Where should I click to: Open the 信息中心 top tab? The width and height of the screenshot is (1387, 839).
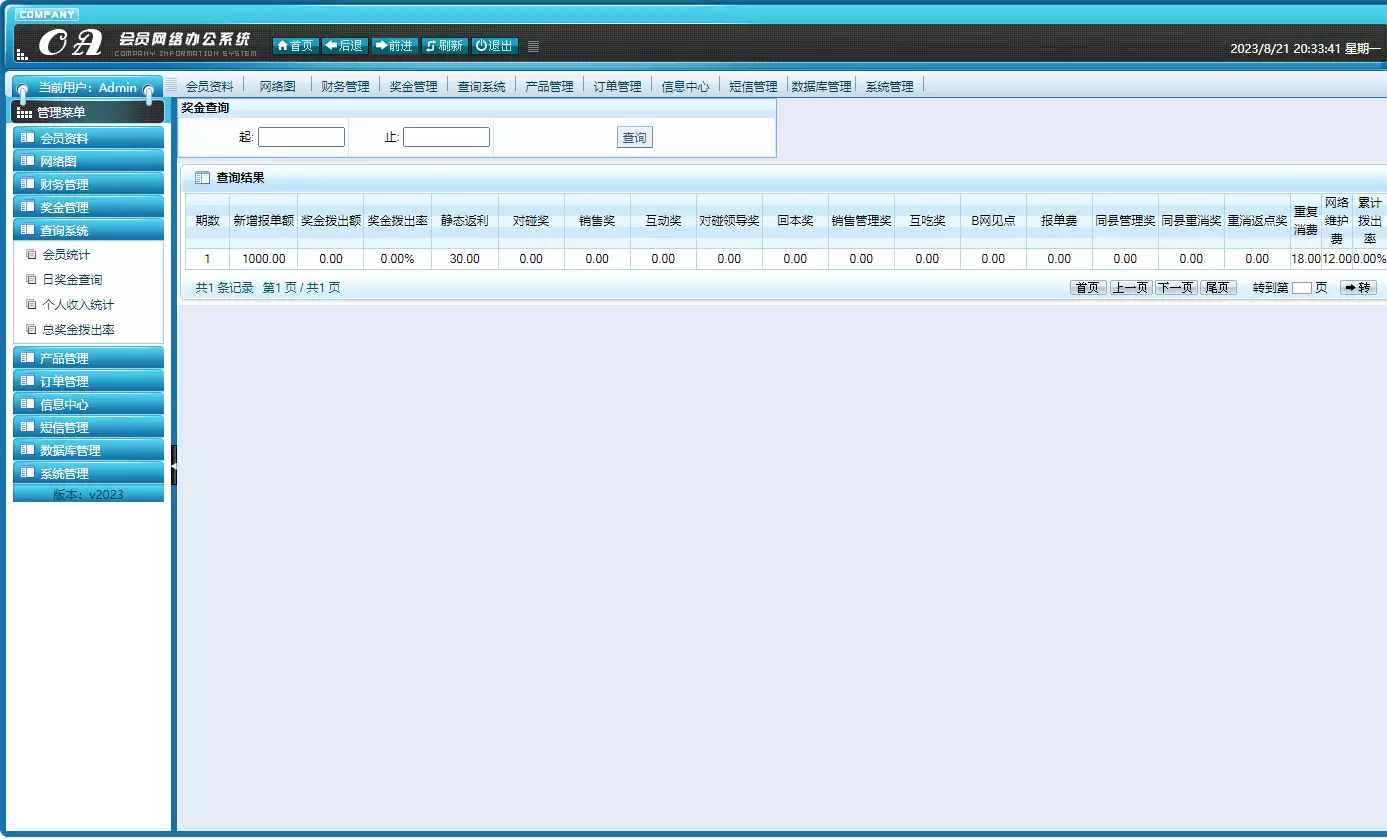(x=686, y=86)
